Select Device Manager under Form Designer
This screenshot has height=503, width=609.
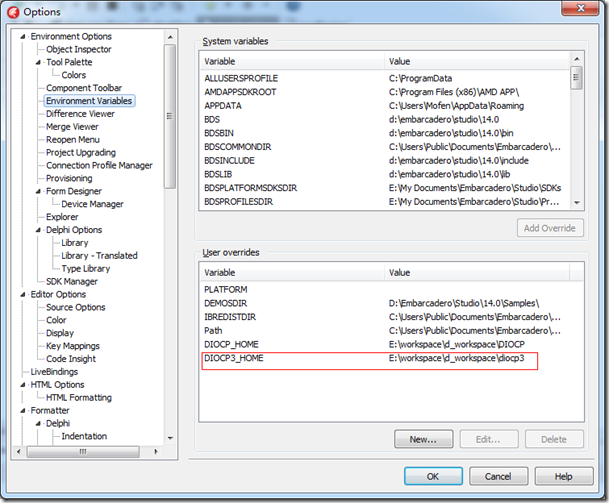click(x=92, y=204)
